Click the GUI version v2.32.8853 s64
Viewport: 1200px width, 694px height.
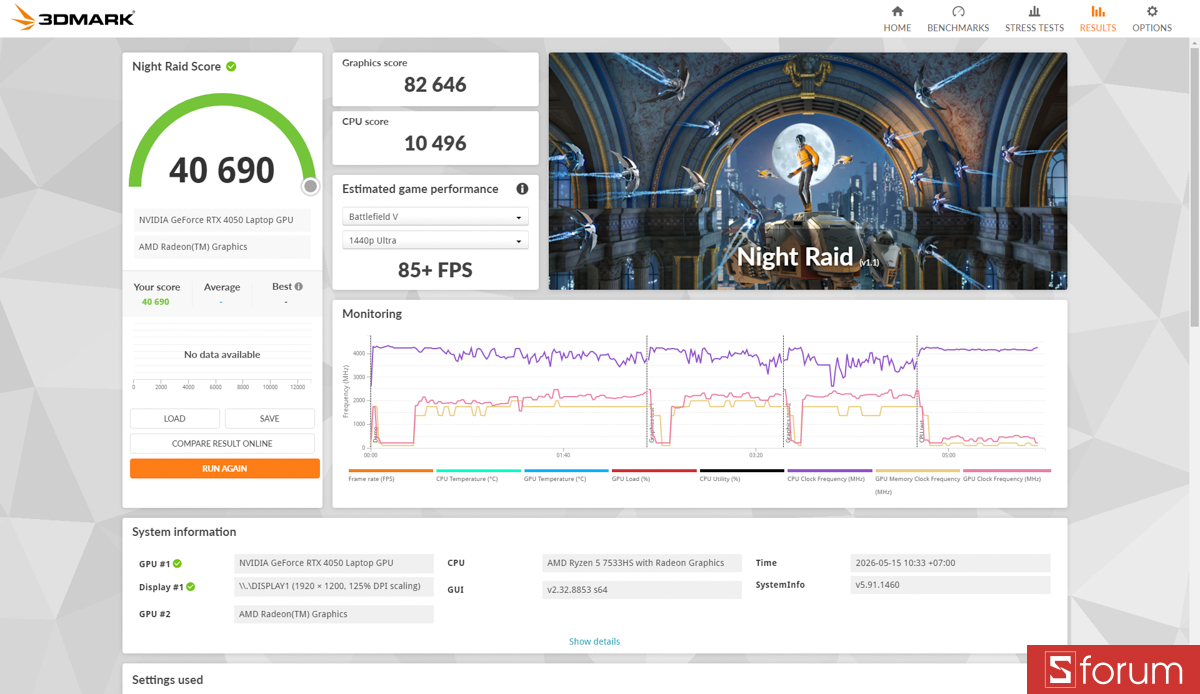(x=641, y=590)
